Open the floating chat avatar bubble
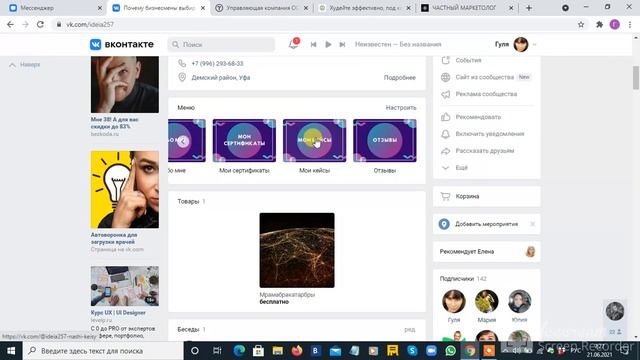This screenshot has height=360, width=640. pos(615,311)
